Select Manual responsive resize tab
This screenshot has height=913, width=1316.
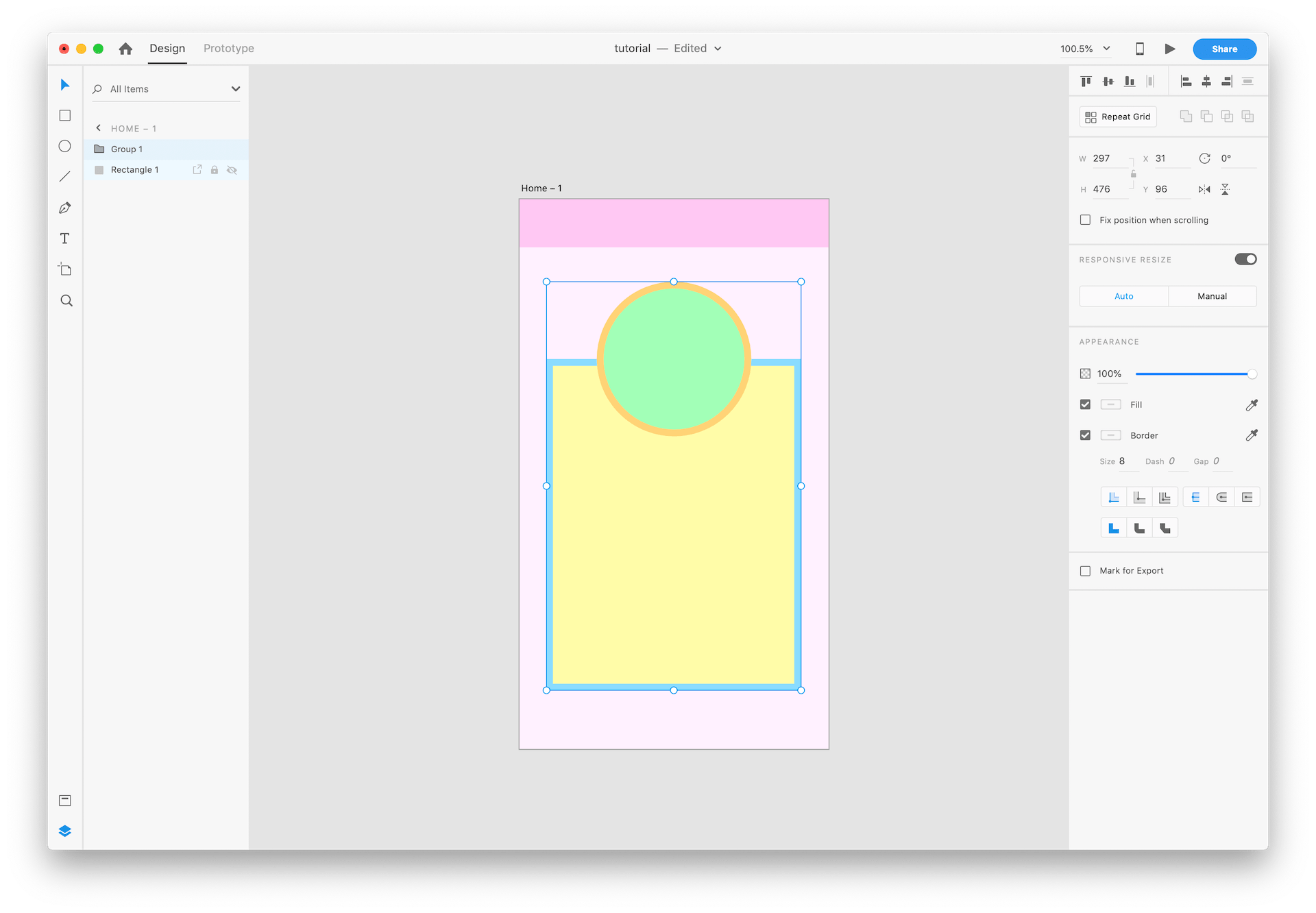click(x=1212, y=296)
